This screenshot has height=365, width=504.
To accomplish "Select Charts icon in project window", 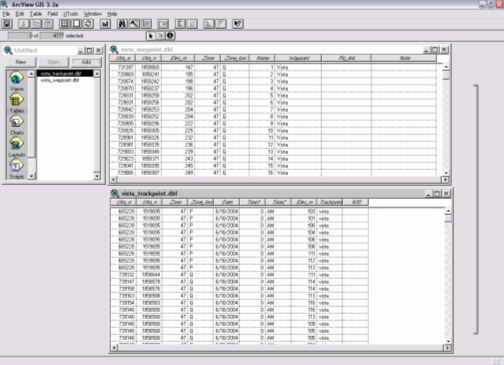I will [17, 125].
